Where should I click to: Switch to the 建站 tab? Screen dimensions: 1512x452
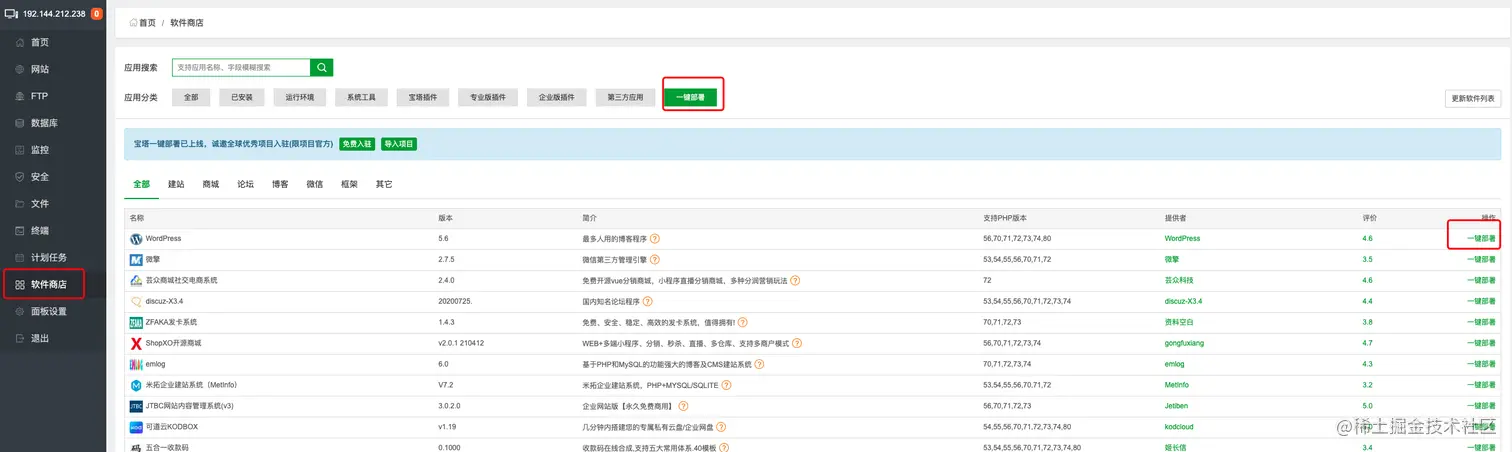[x=176, y=184]
